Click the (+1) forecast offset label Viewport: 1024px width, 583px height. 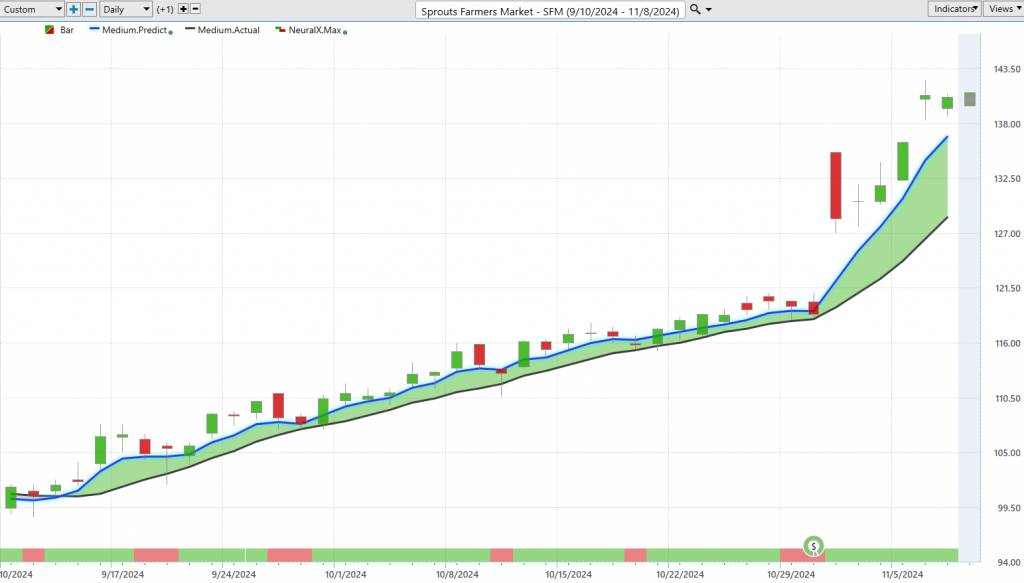[x=165, y=9]
